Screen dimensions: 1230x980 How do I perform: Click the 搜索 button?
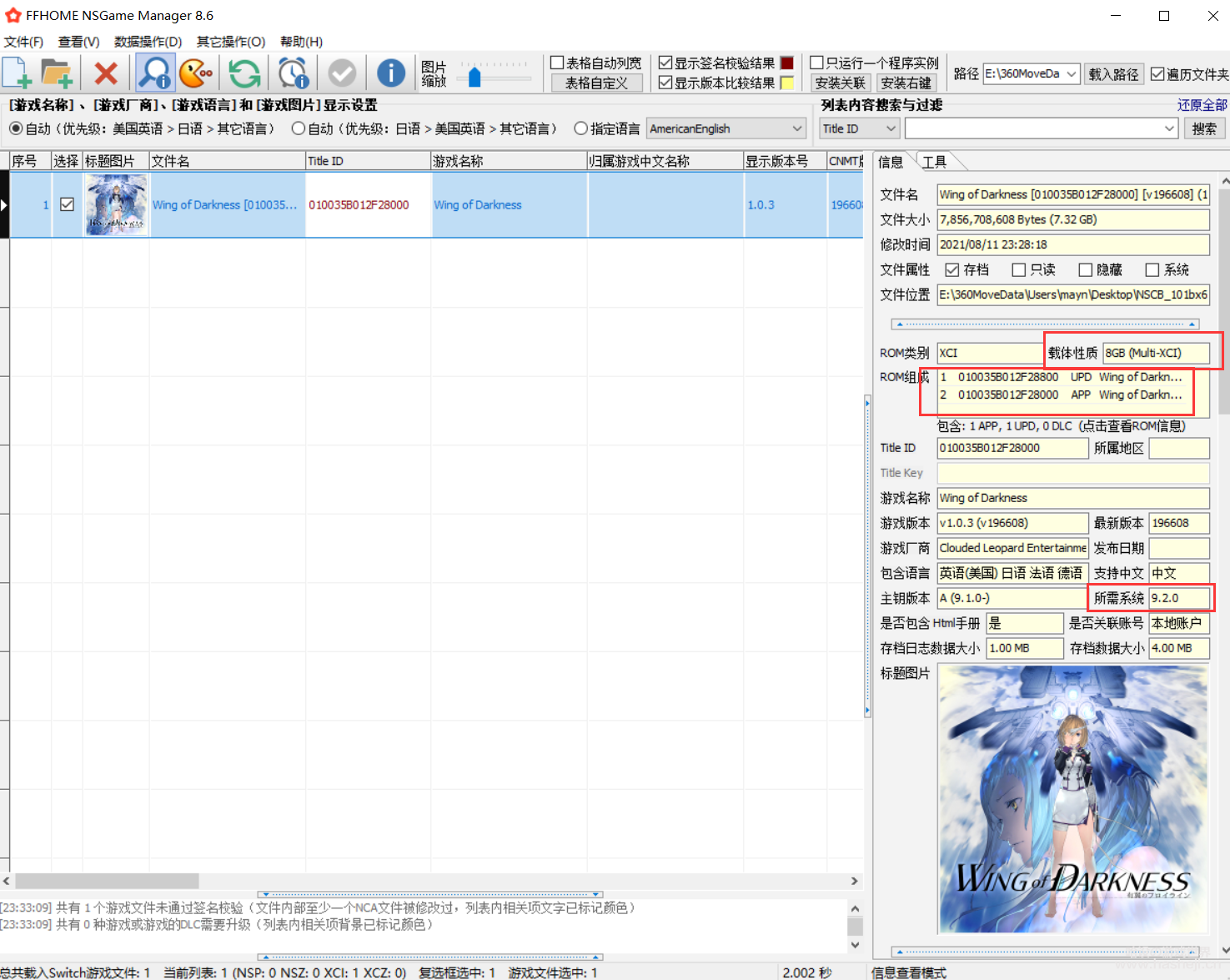(x=1204, y=128)
